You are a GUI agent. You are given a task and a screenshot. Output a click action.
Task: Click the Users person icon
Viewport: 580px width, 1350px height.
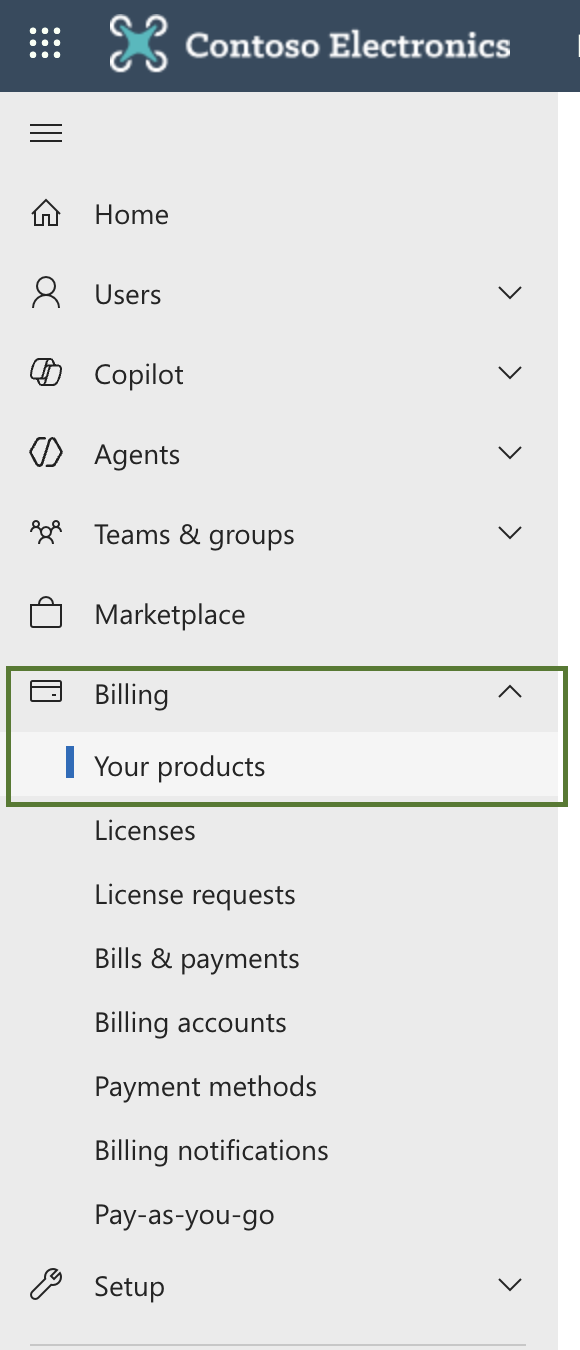click(46, 294)
